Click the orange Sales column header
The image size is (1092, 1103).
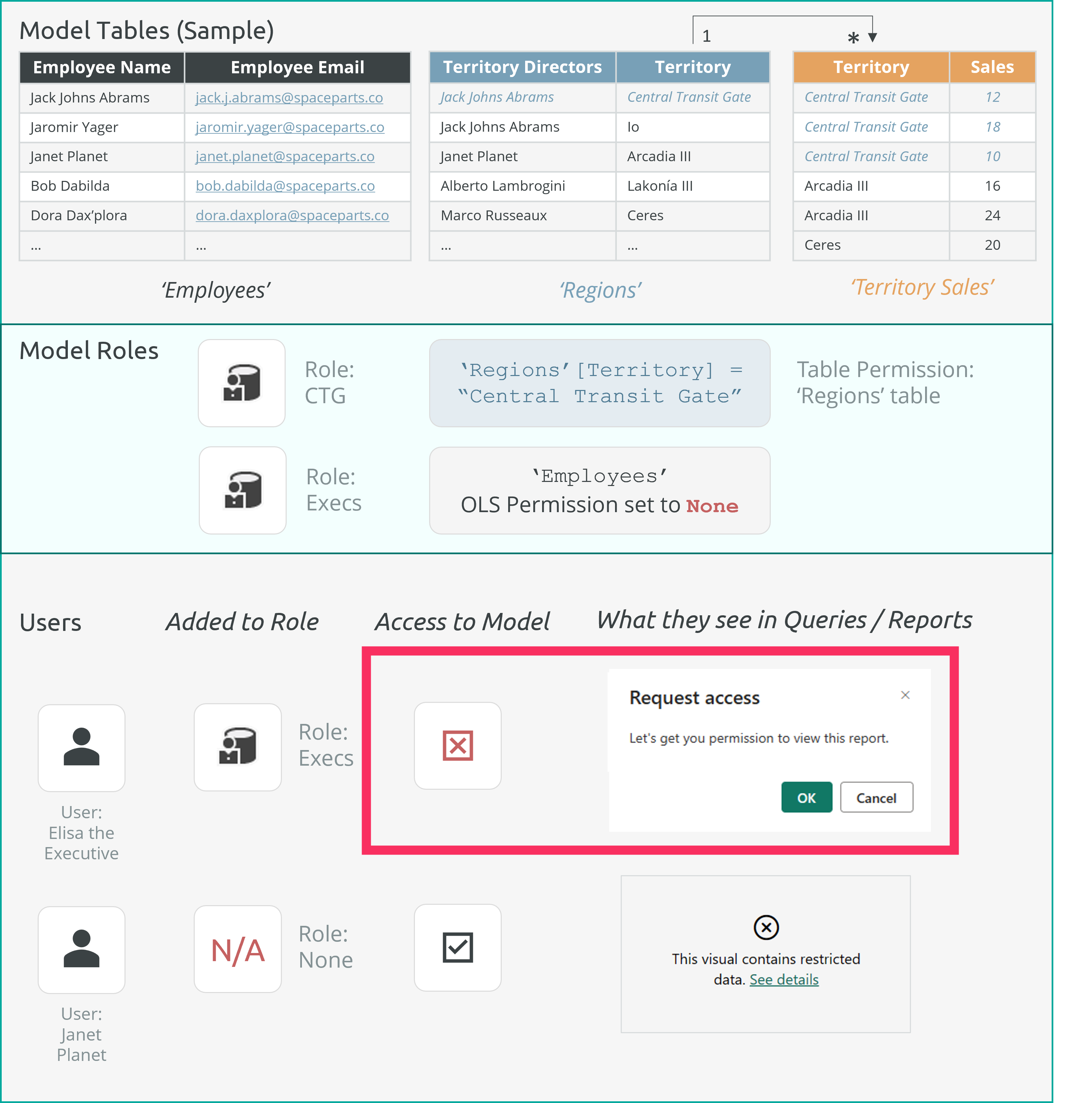(x=992, y=67)
